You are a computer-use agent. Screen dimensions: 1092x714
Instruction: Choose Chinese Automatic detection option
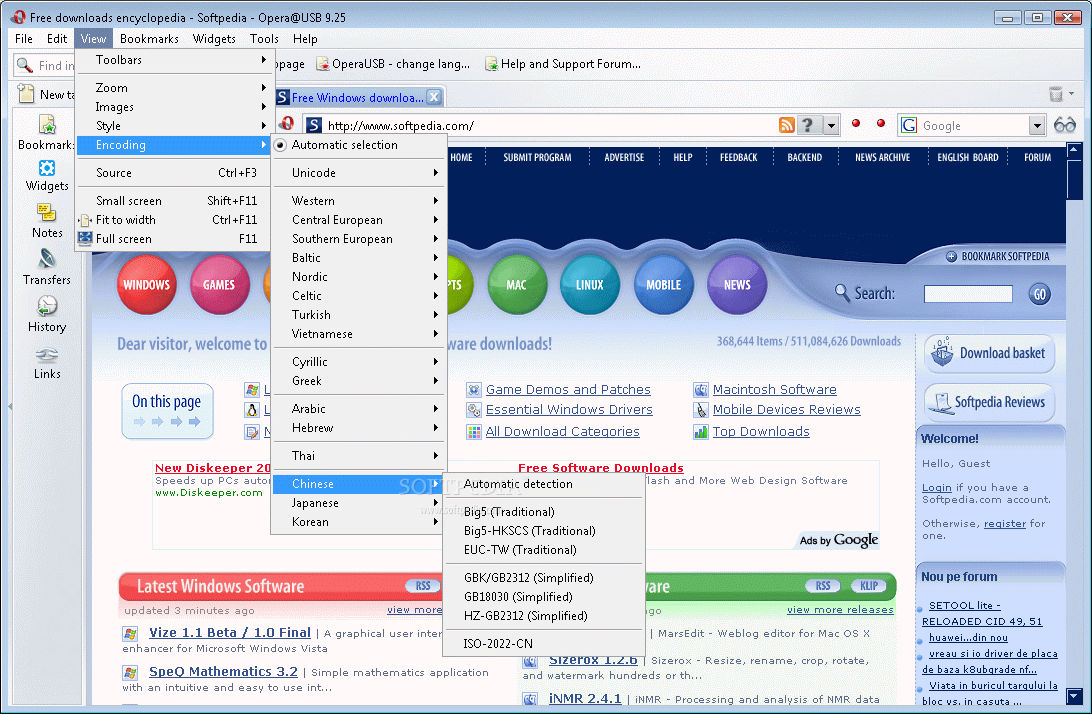click(x=543, y=484)
